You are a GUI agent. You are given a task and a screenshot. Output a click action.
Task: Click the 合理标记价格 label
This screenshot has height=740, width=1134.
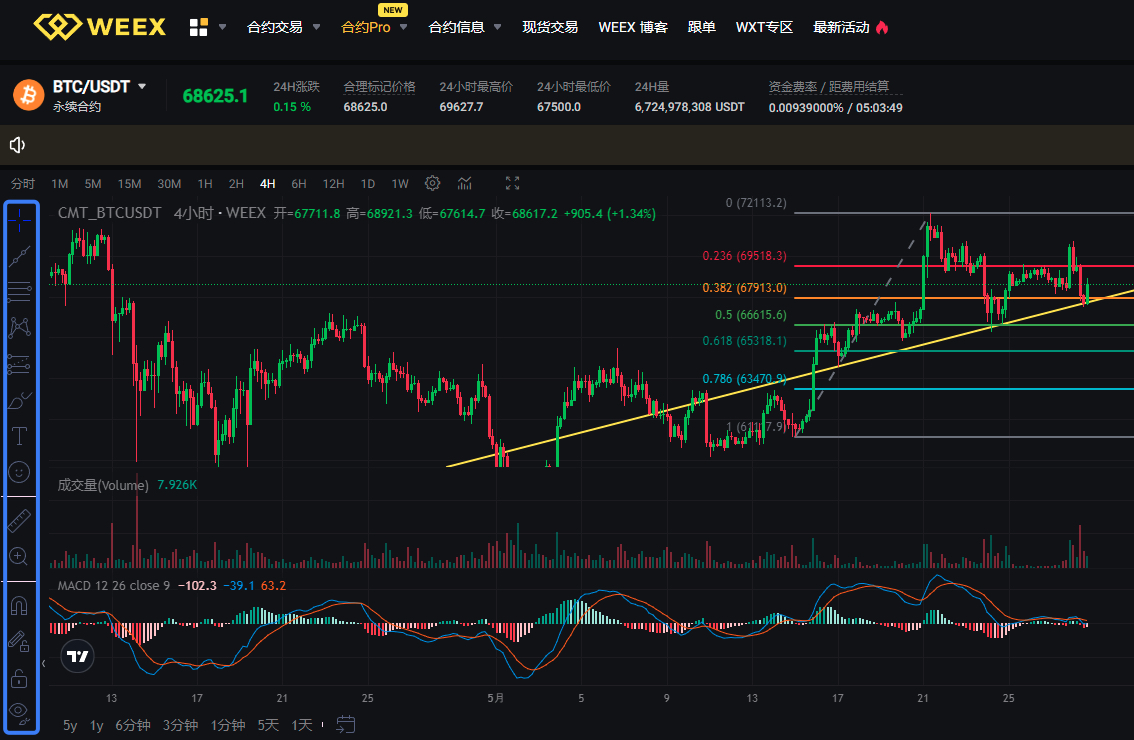[379, 87]
